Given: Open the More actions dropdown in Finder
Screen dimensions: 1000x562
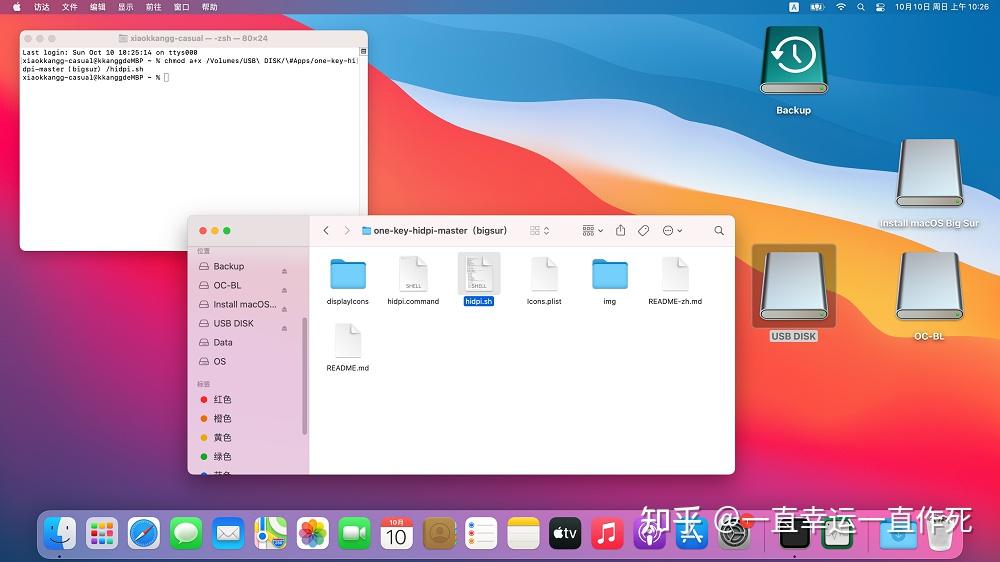Looking at the screenshot, I should (x=673, y=230).
